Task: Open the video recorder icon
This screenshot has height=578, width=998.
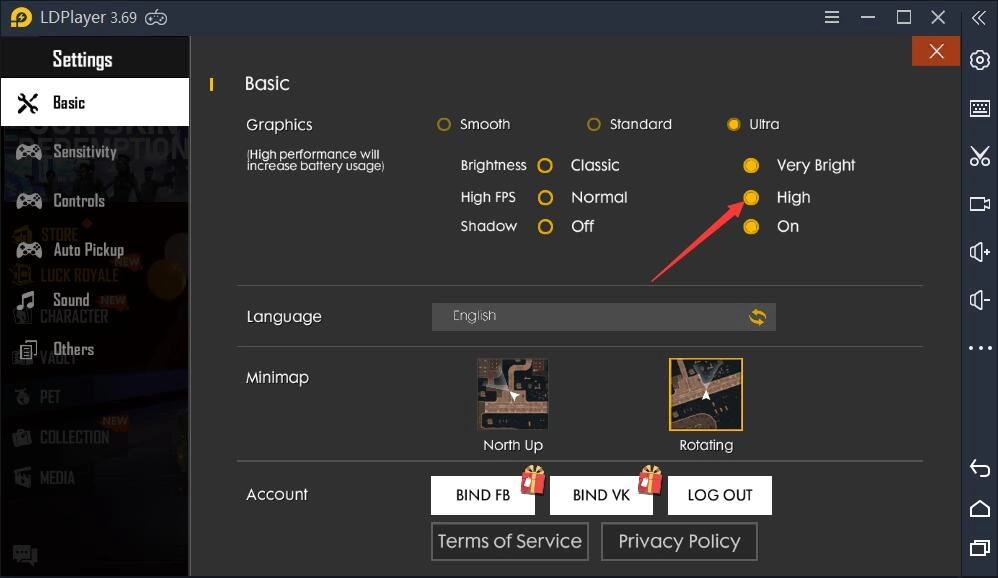Action: (x=979, y=204)
